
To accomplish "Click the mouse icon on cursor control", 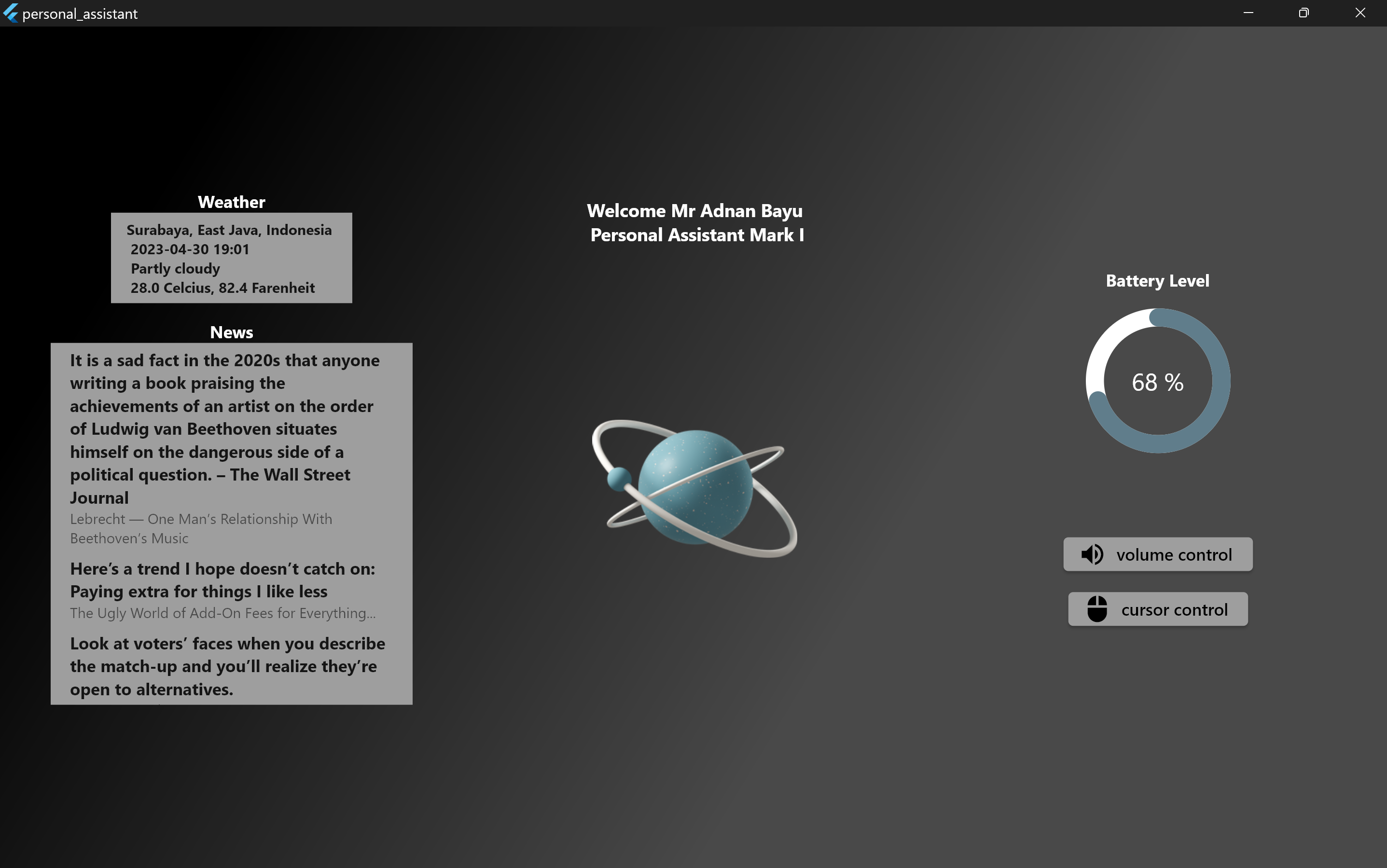I will coord(1097,608).
